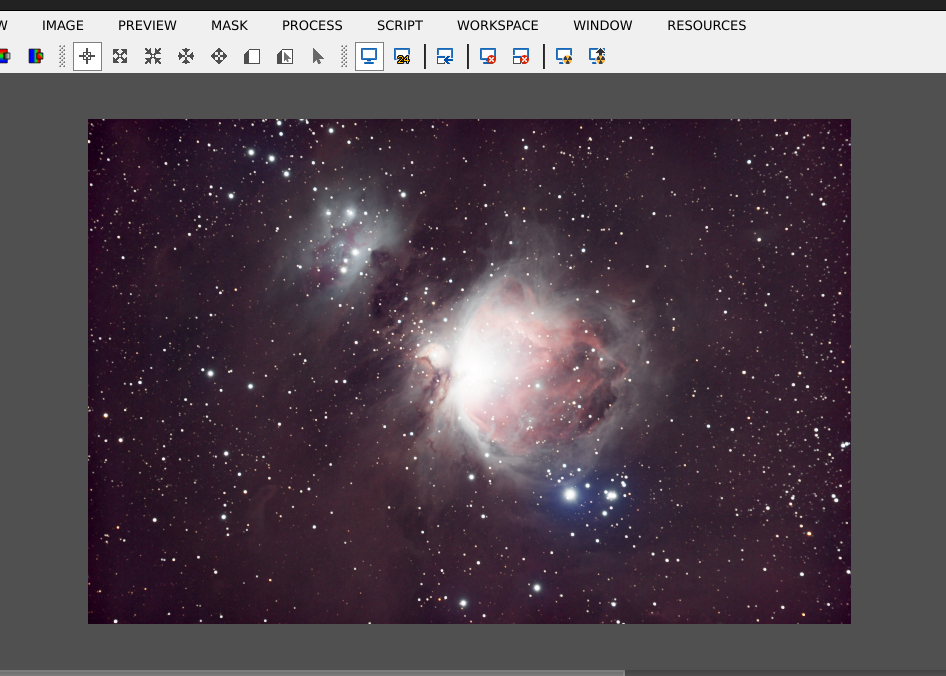The image size is (946, 676).
Task: Open the PROCESS menu
Action: 312,25
